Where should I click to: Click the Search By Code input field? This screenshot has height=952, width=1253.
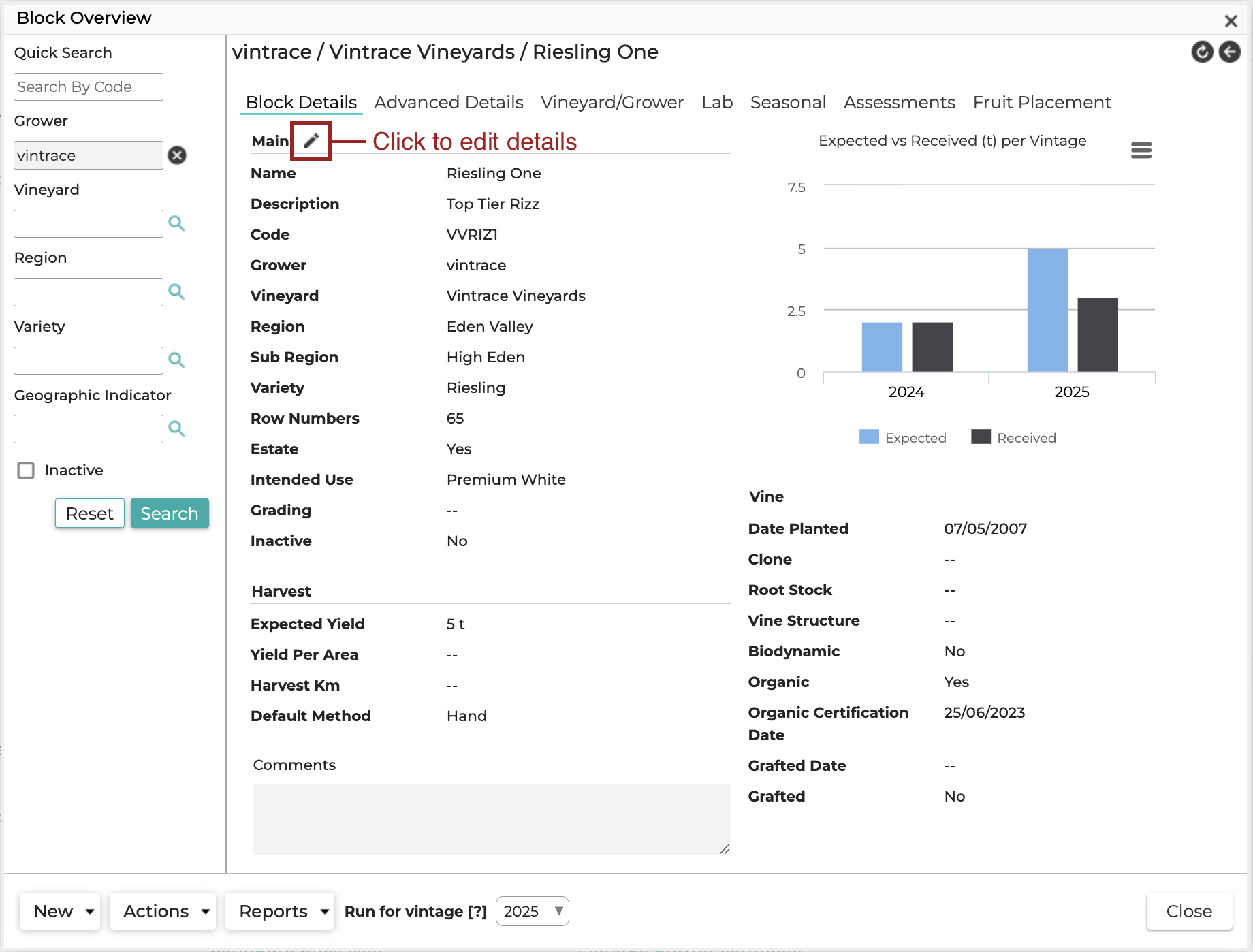point(89,86)
